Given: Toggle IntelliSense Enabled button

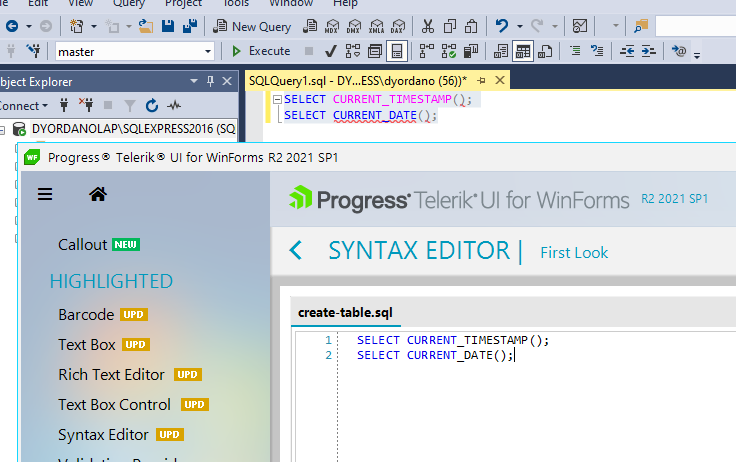Looking at the screenshot, I should click(397, 51).
